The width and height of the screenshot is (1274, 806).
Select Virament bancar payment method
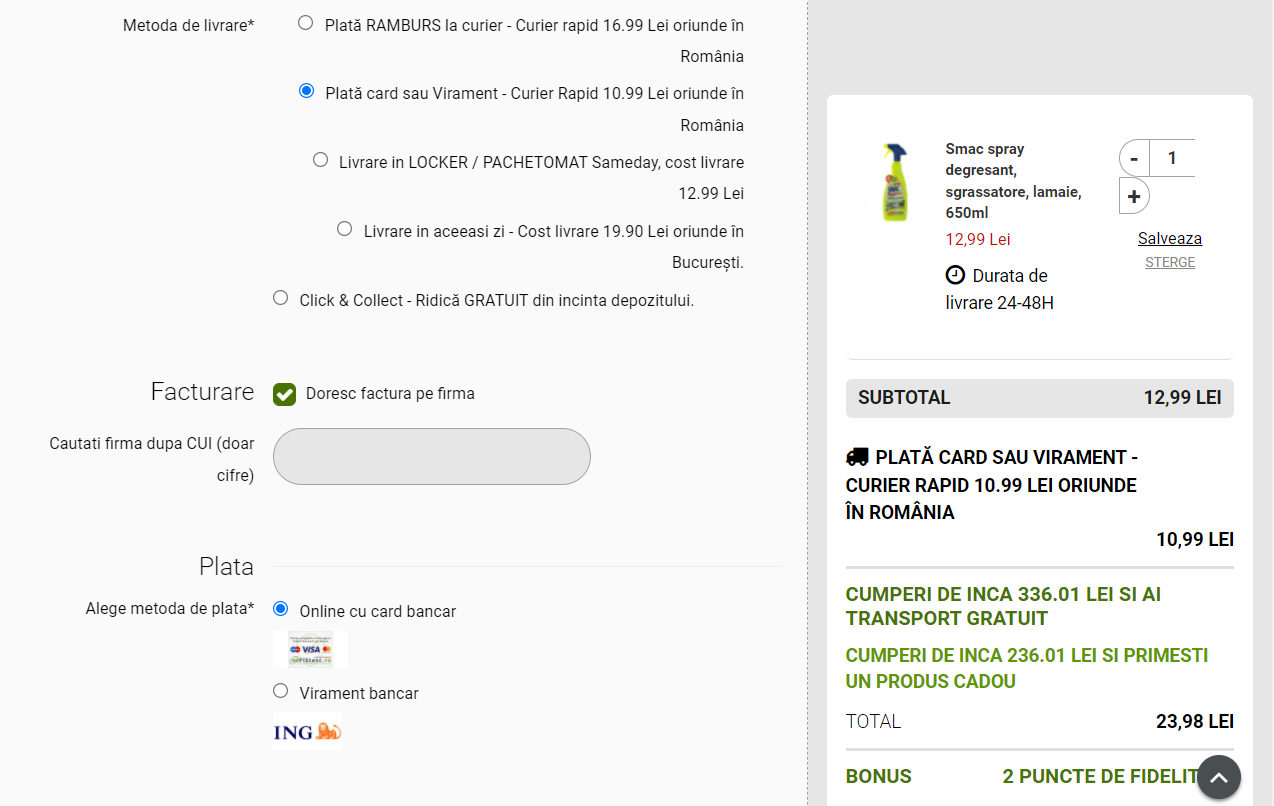pos(280,691)
